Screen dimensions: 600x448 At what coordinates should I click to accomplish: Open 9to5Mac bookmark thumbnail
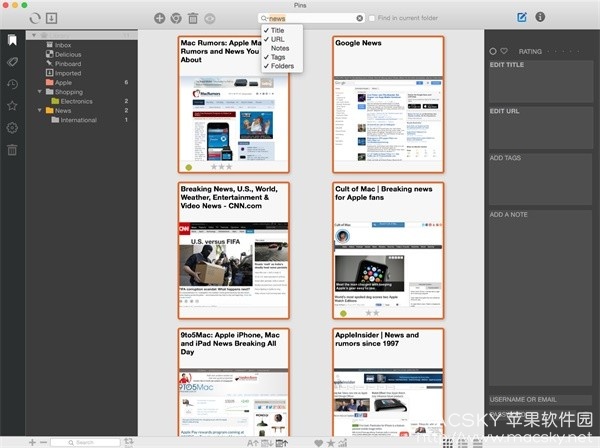pyautogui.click(x=234, y=402)
